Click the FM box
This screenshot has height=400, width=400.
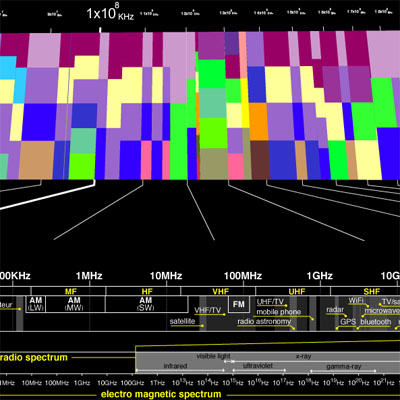(239, 304)
